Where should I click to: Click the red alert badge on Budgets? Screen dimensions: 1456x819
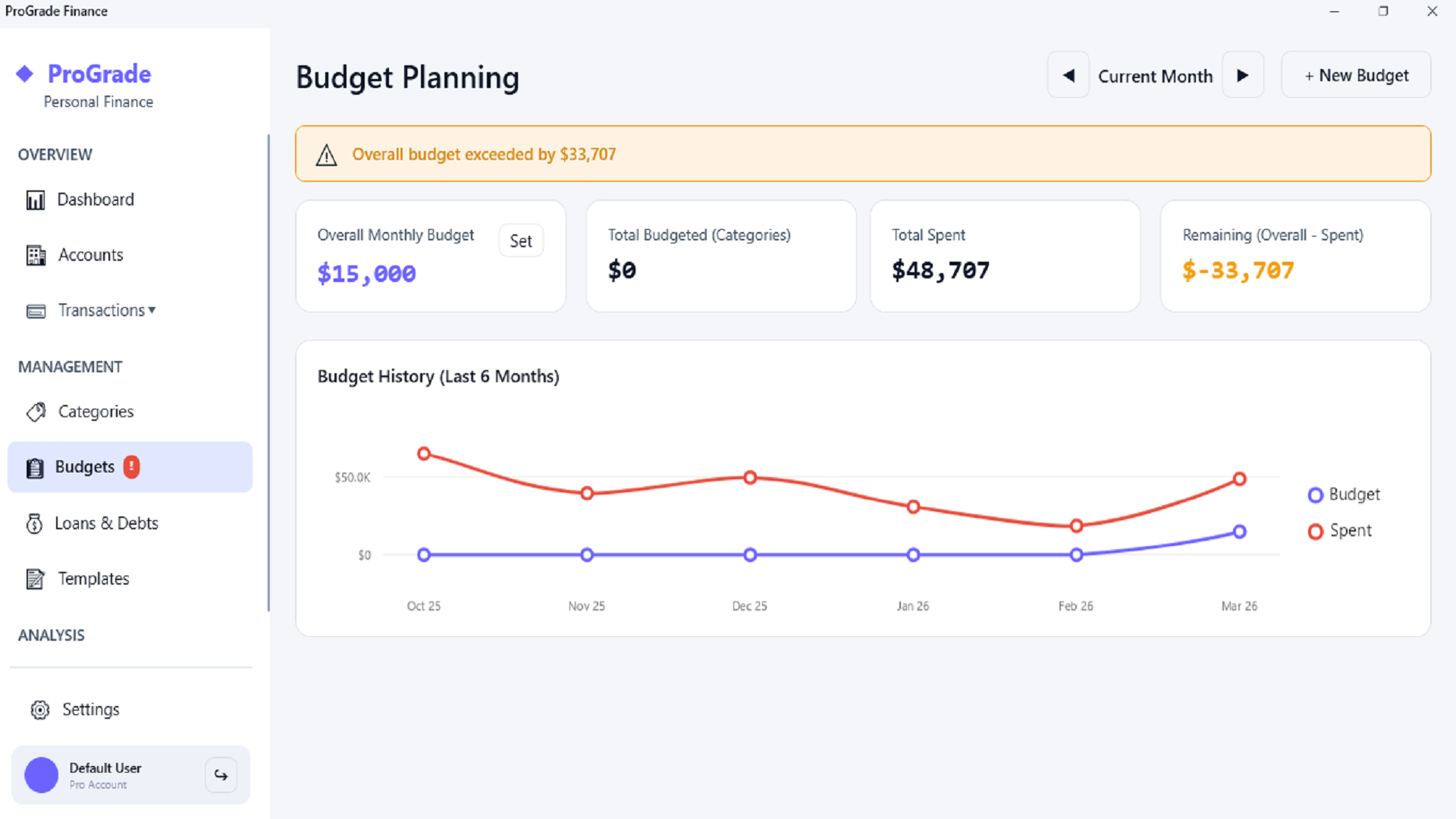[132, 467]
